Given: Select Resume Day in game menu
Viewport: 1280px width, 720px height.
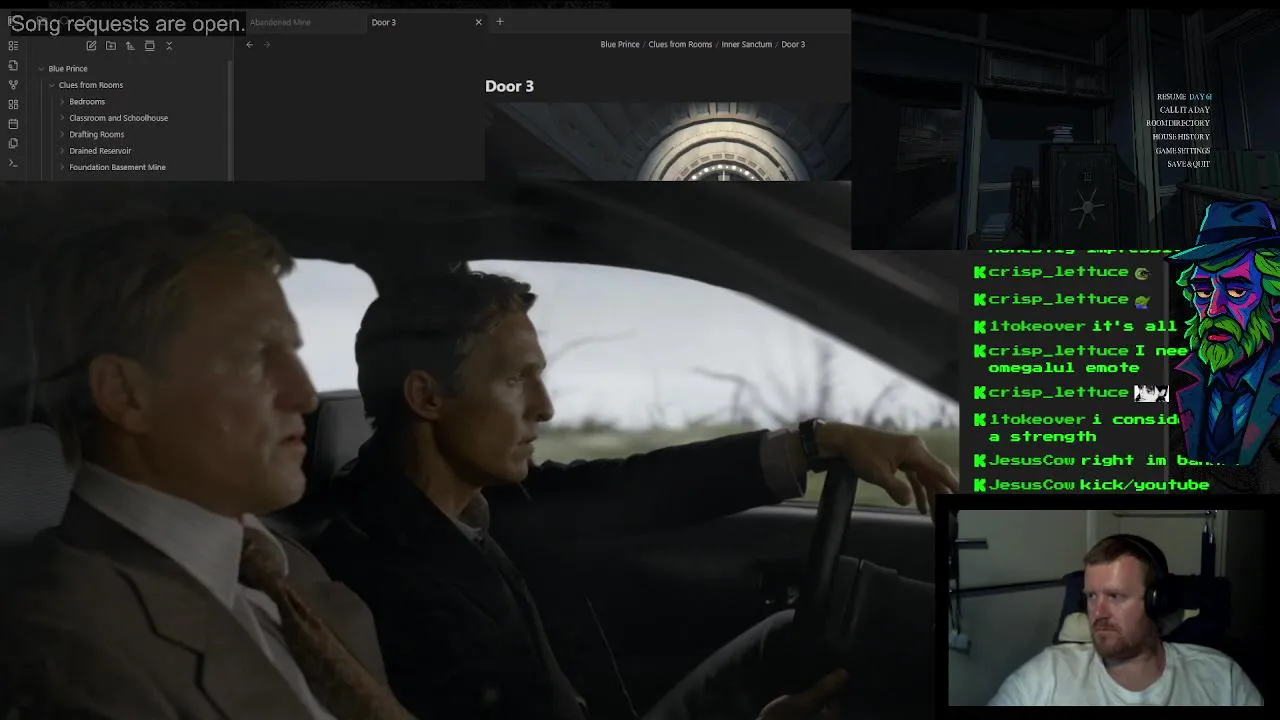Looking at the screenshot, I should tap(1184, 97).
